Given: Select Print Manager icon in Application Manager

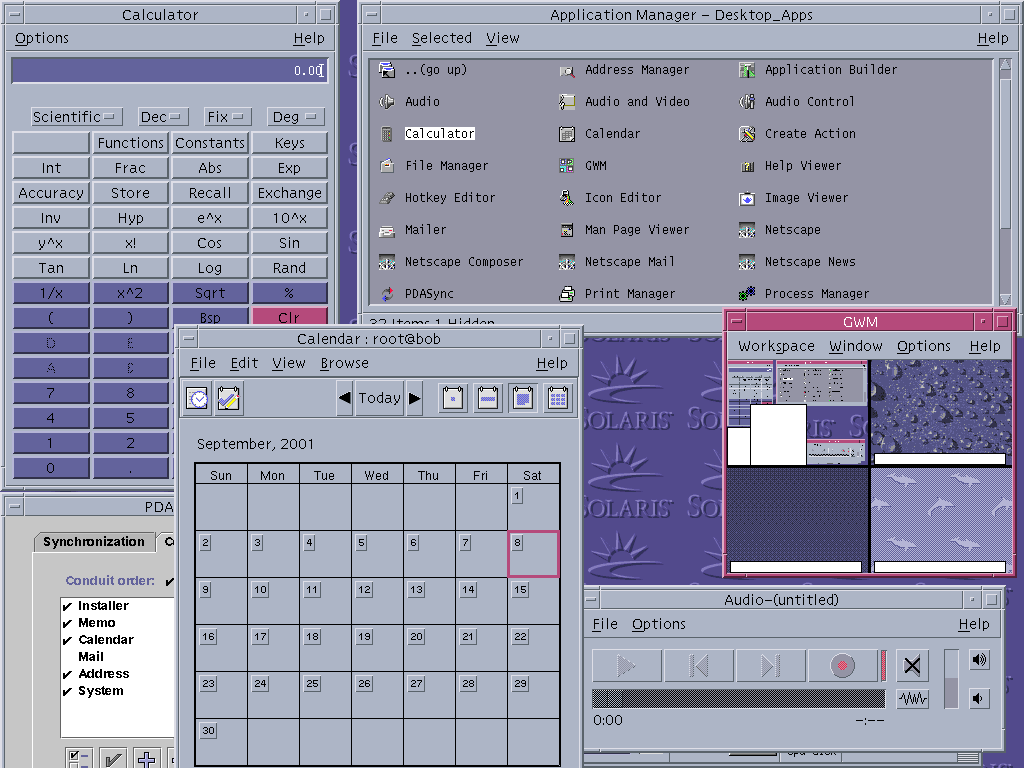Looking at the screenshot, I should (x=567, y=294).
